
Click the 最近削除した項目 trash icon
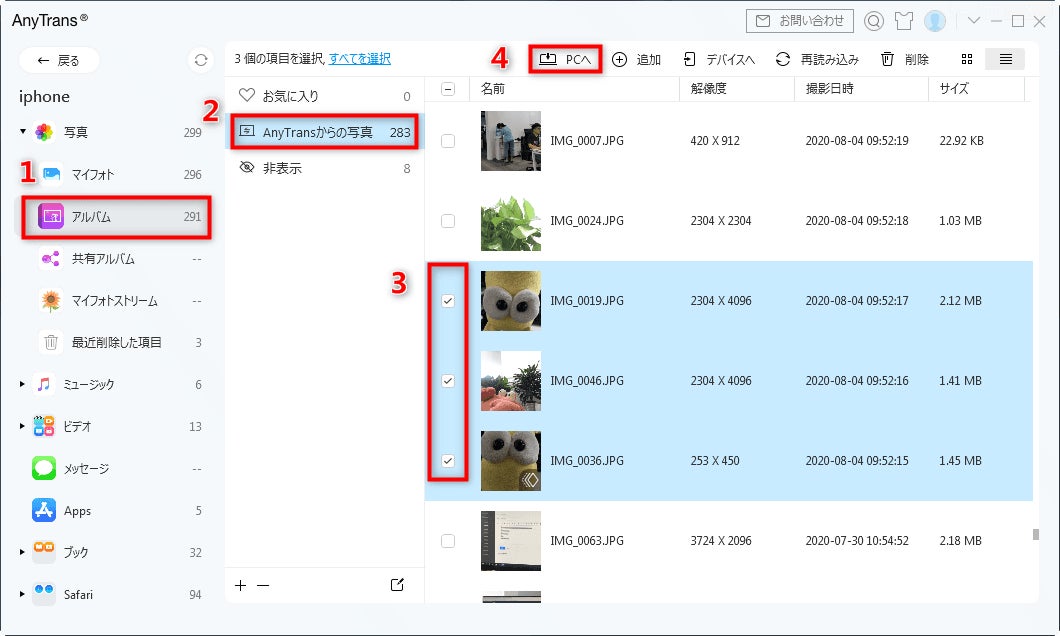point(51,343)
